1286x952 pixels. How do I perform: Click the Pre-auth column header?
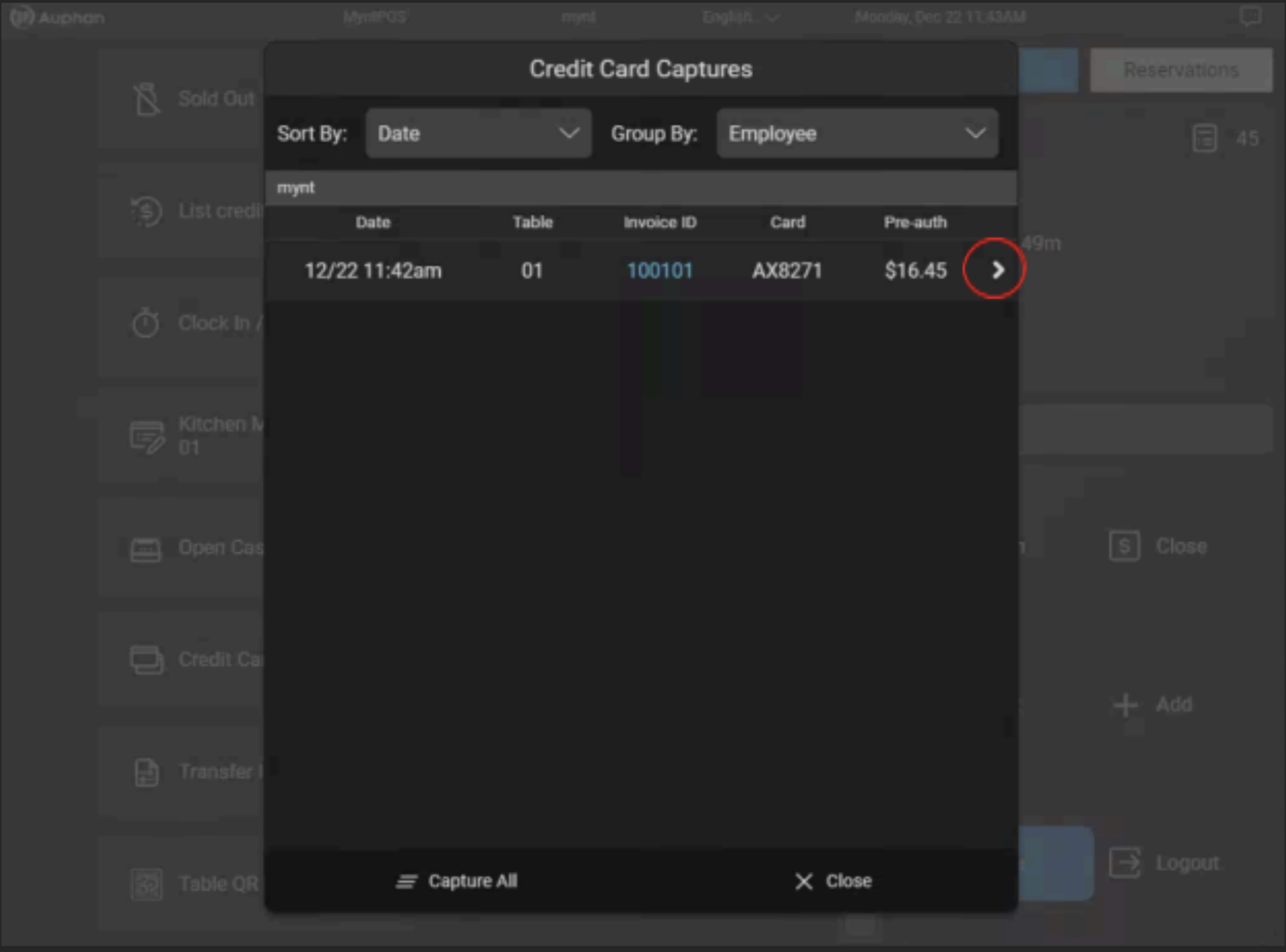pyautogui.click(x=915, y=222)
